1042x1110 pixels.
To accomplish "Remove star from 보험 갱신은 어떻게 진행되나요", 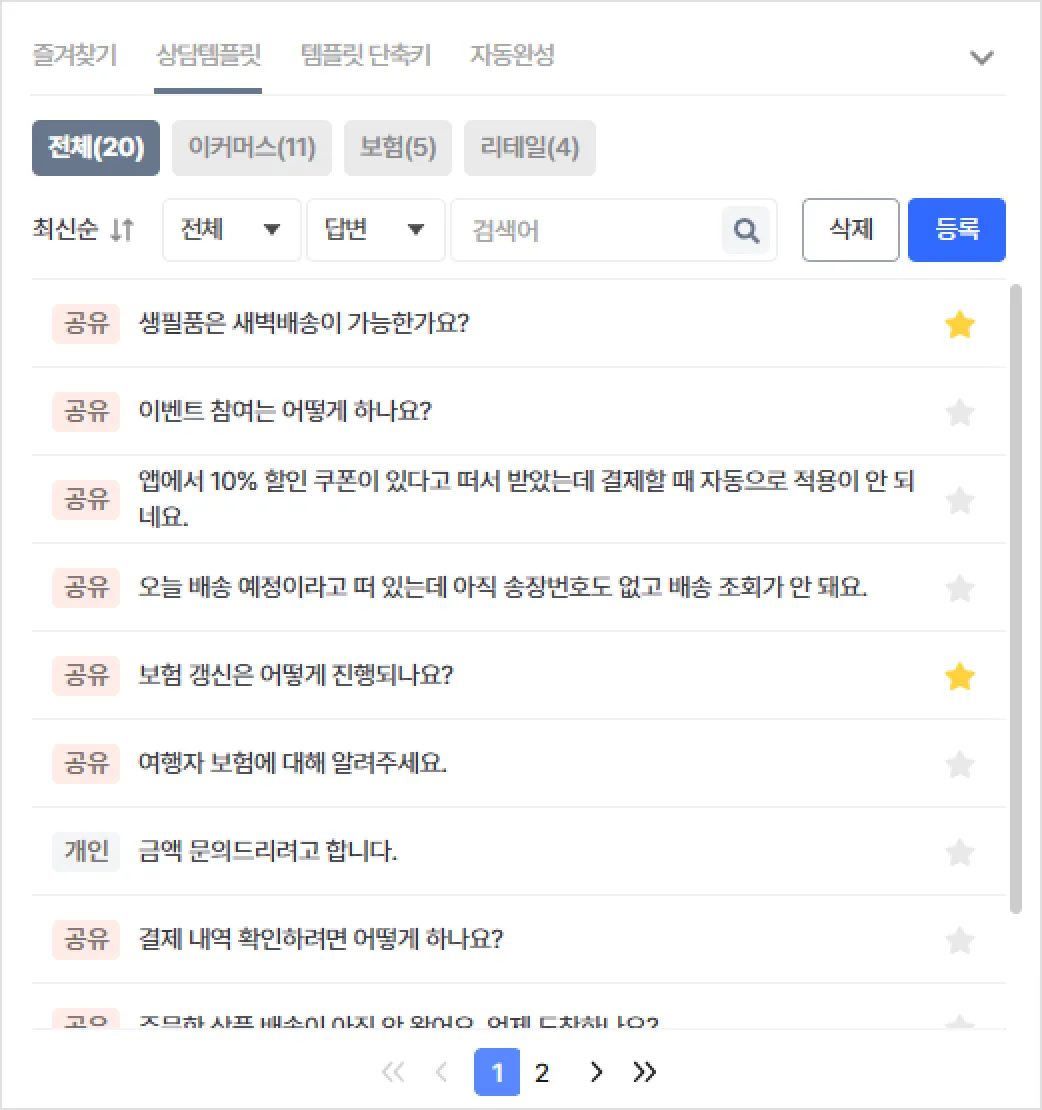I will (959, 677).
